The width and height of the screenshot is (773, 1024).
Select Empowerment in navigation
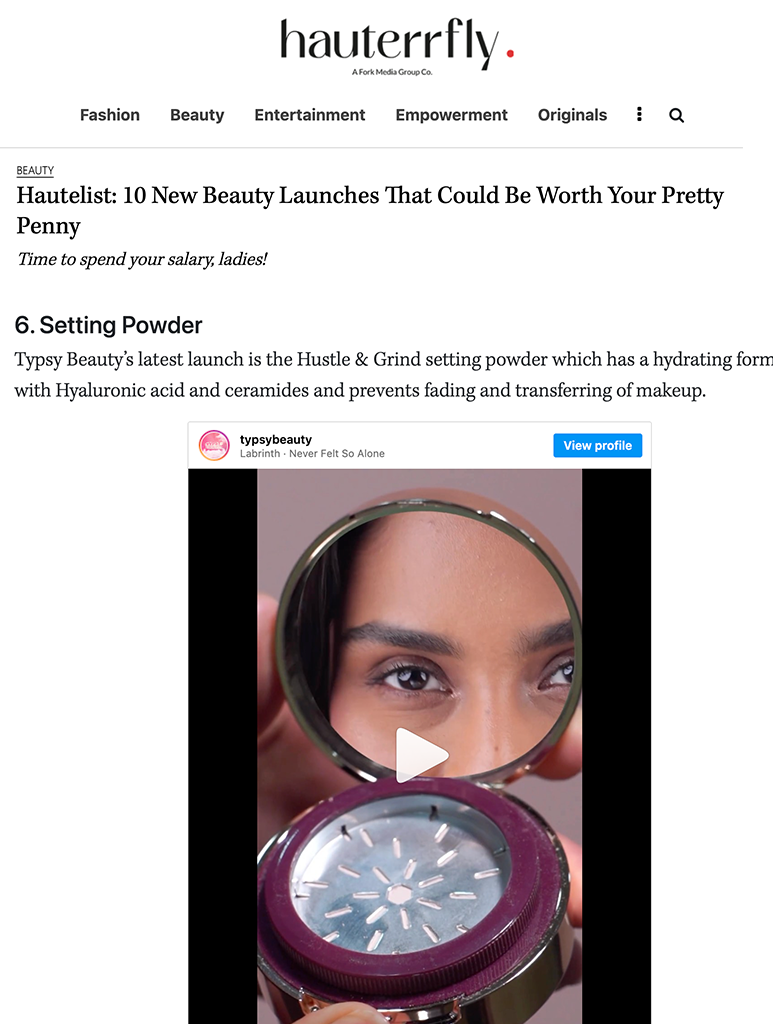451,115
